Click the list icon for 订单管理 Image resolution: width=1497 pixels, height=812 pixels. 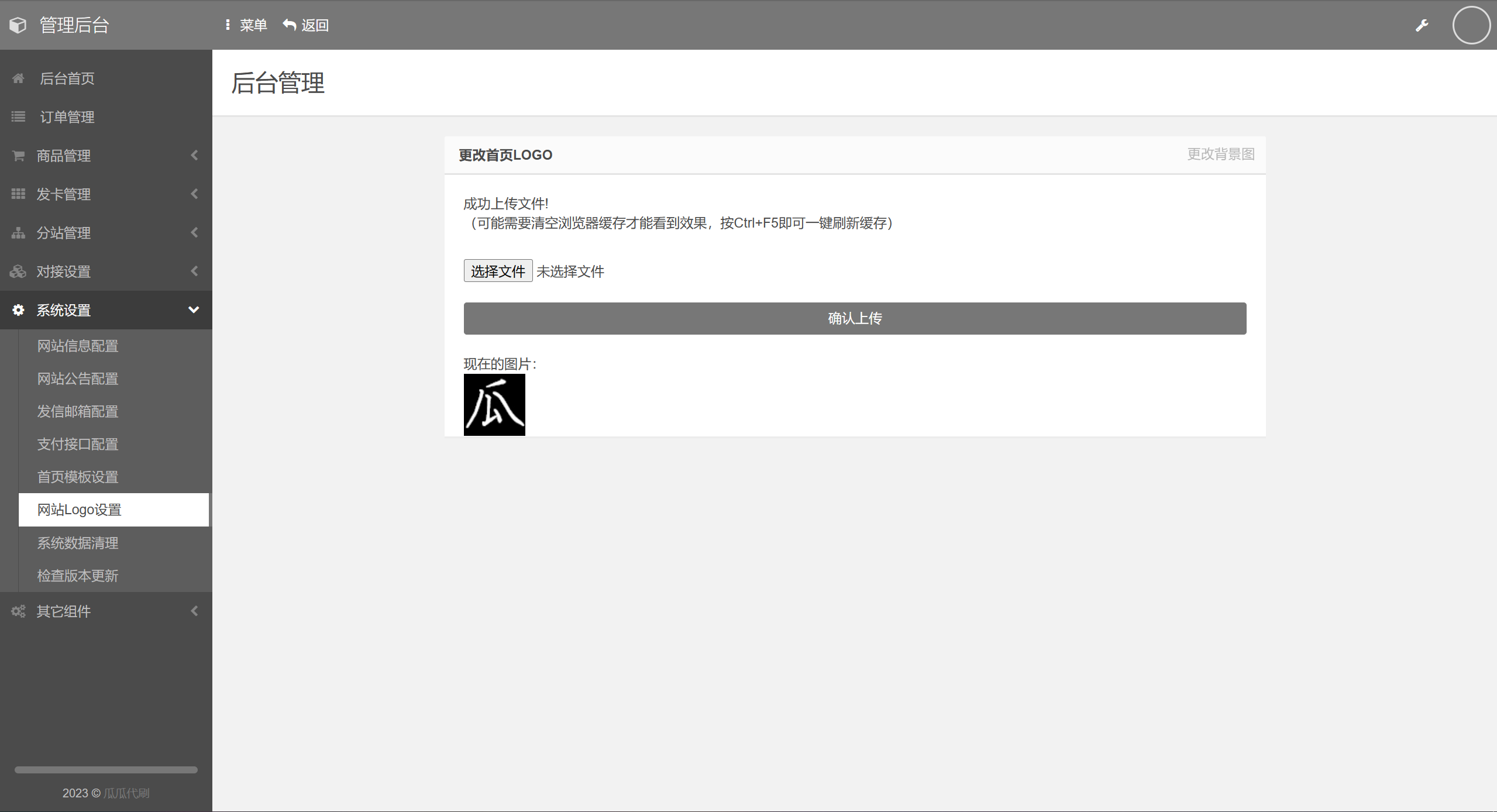point(18,117)
